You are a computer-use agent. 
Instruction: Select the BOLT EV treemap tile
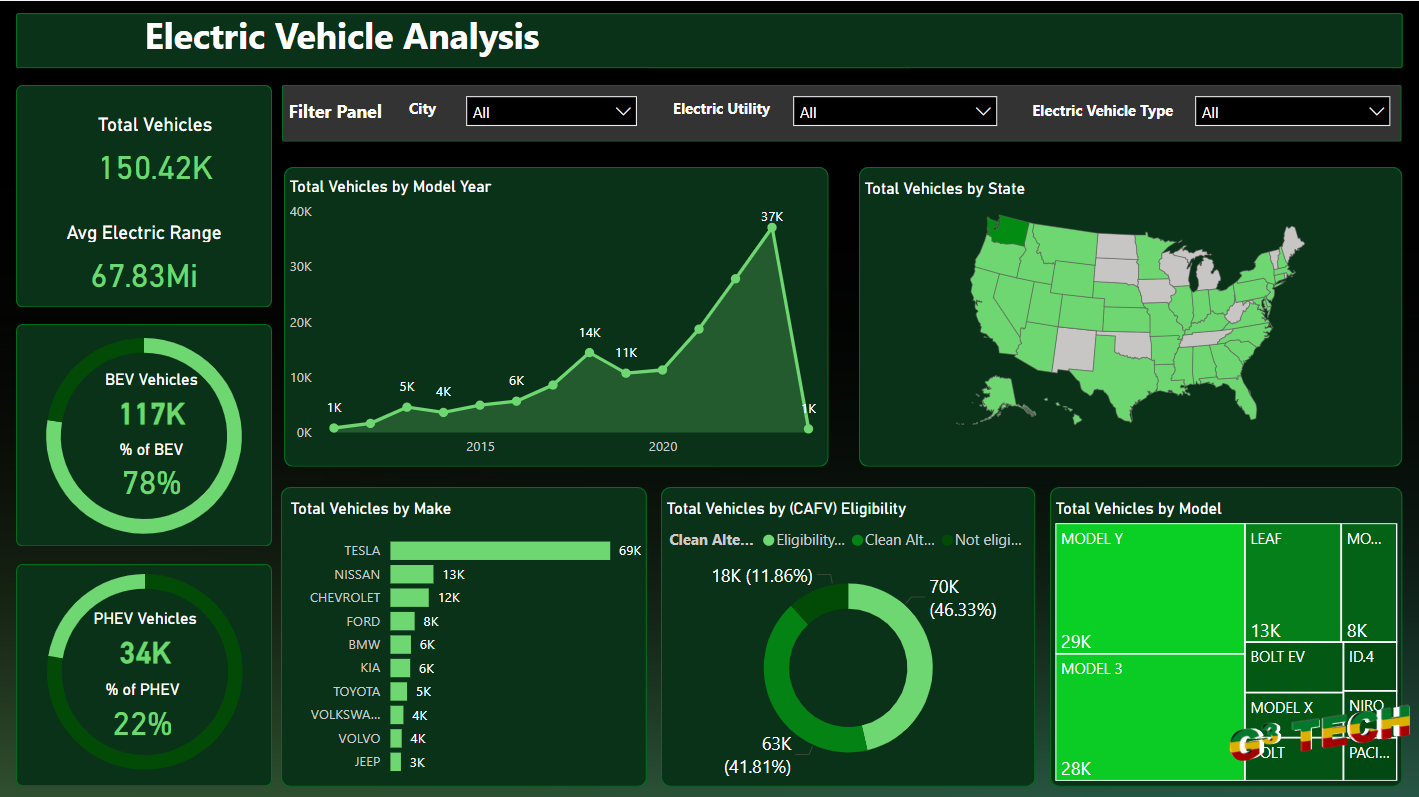pyautogui.click(x=1293, y=667)
